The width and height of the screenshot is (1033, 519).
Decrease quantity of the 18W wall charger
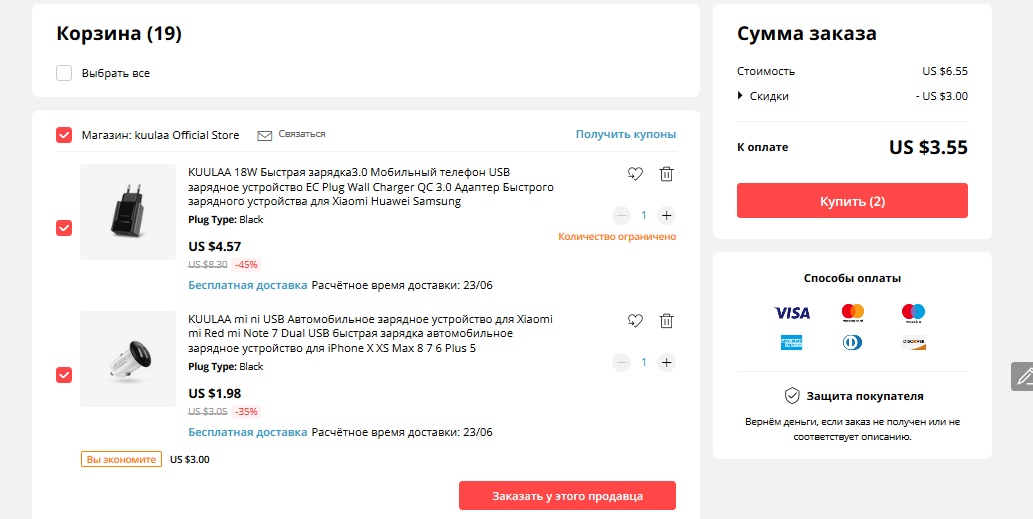622,215
